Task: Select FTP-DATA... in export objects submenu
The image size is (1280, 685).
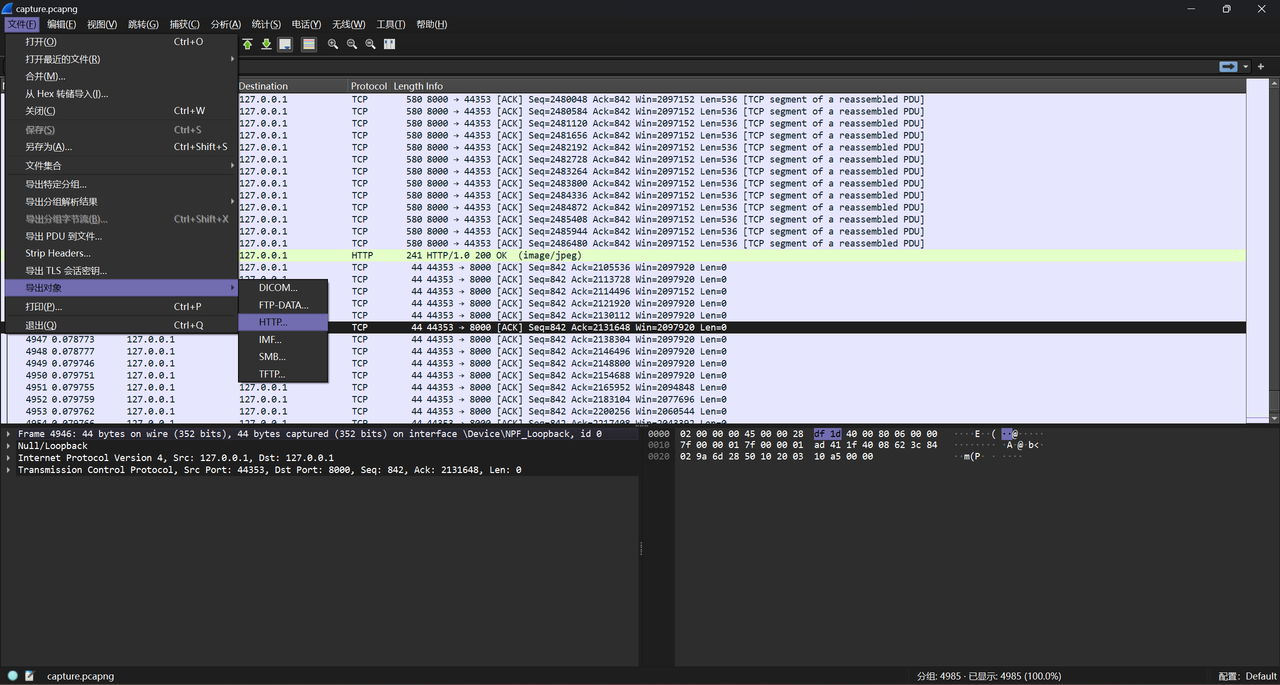Action: point(283,305)
